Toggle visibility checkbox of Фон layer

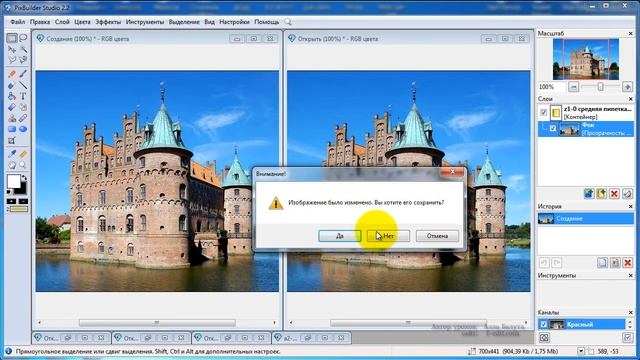(x=553, y=129)
